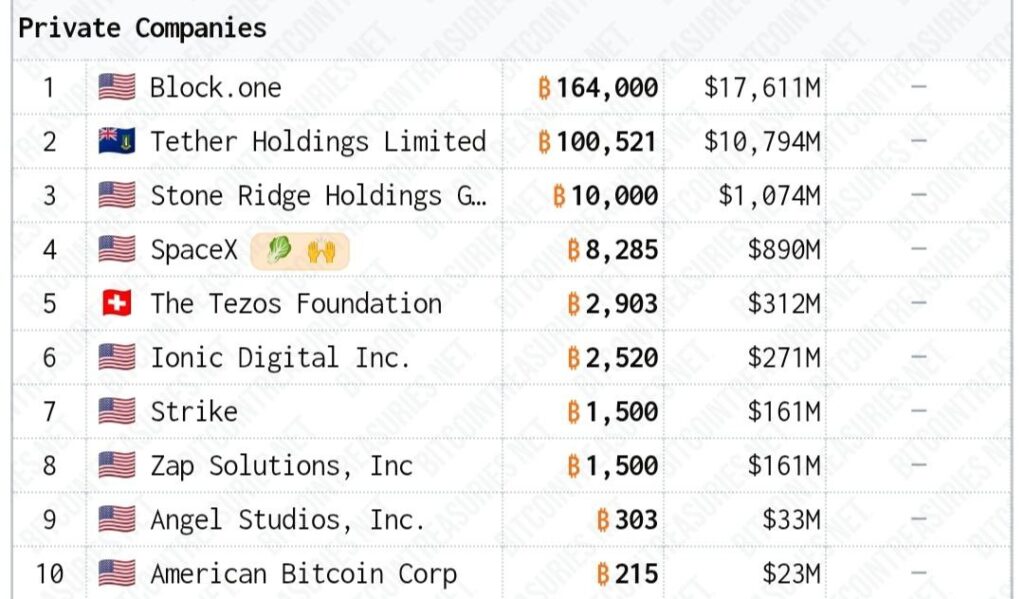
Task: Click rank number 7 in the table
Action: pos(49,412)
